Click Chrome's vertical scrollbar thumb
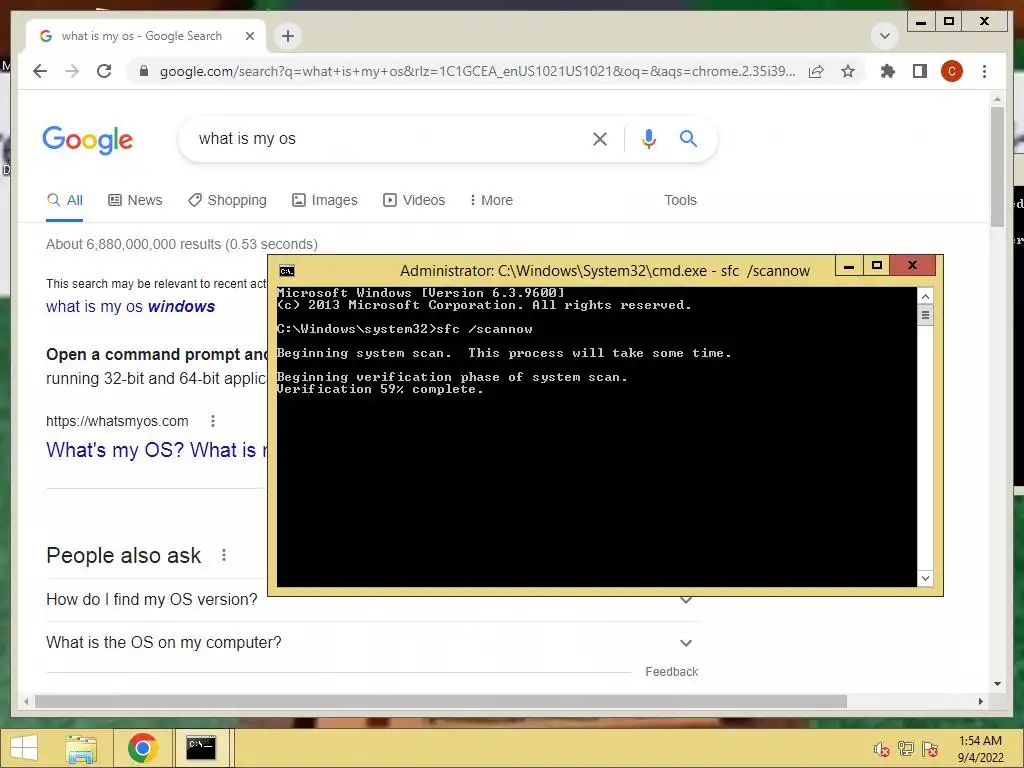1024x768 pixels. point(997,167)
